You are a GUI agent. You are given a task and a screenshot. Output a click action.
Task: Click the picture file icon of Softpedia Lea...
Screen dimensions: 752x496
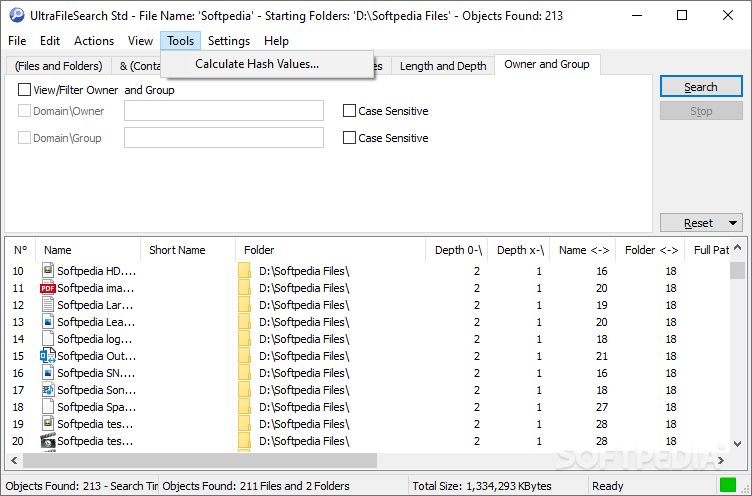[47, 321]
